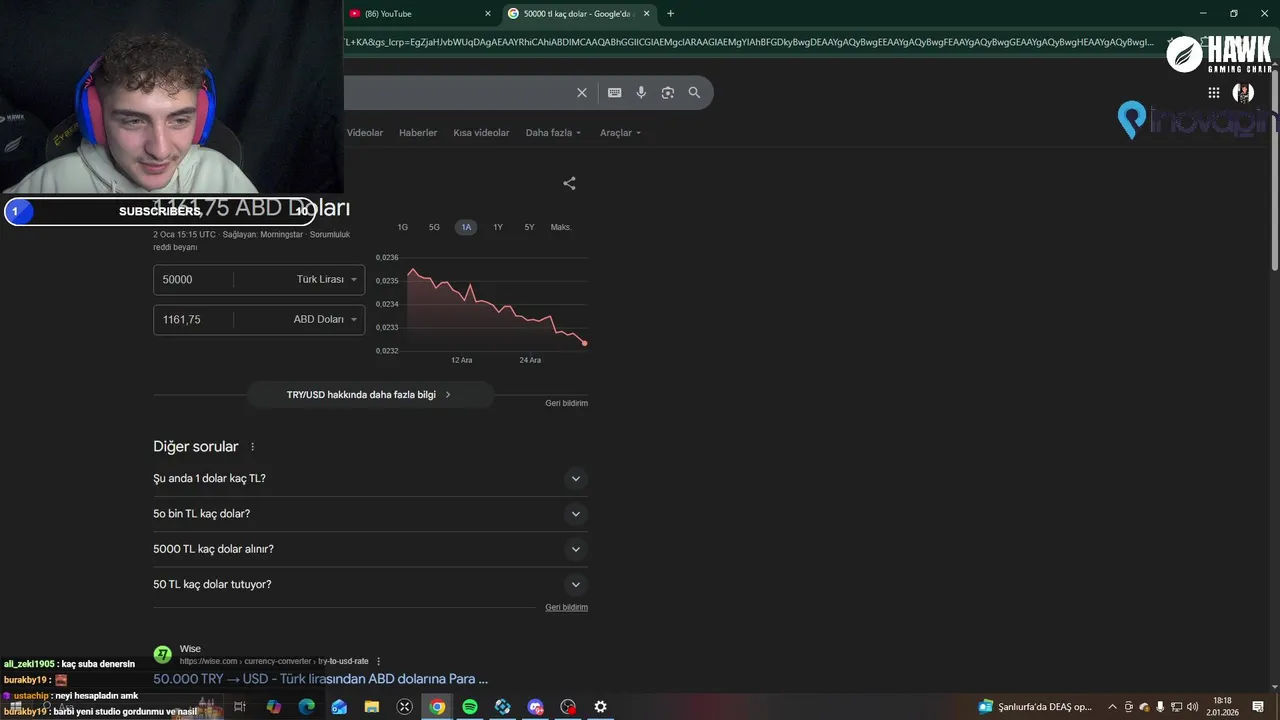This screenshot has height=720, width=1280.
Task: Open the notification center icon
Action: (x=1258, y=707)
